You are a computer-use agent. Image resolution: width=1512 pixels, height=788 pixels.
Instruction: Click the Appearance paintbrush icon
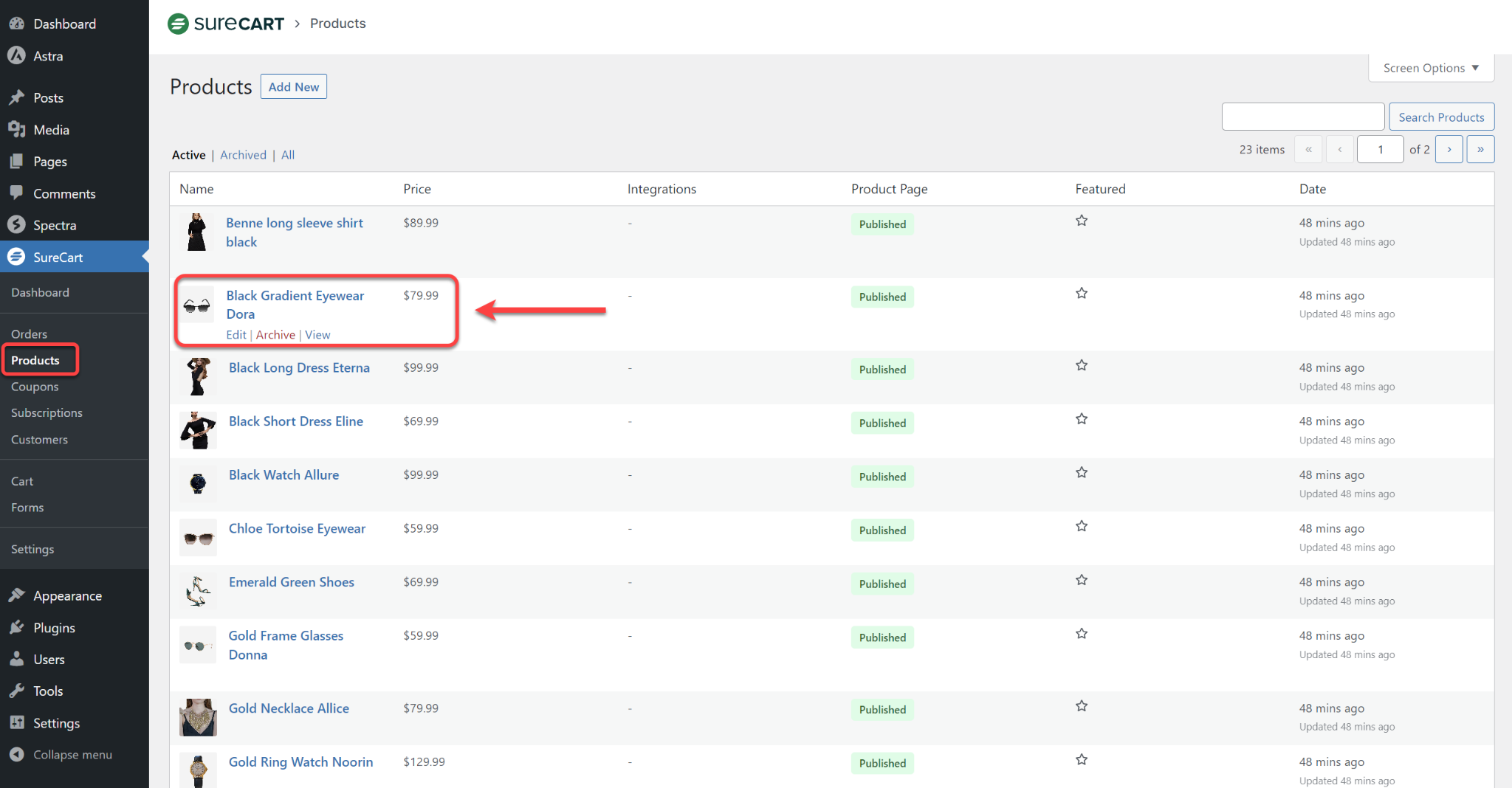16,595
